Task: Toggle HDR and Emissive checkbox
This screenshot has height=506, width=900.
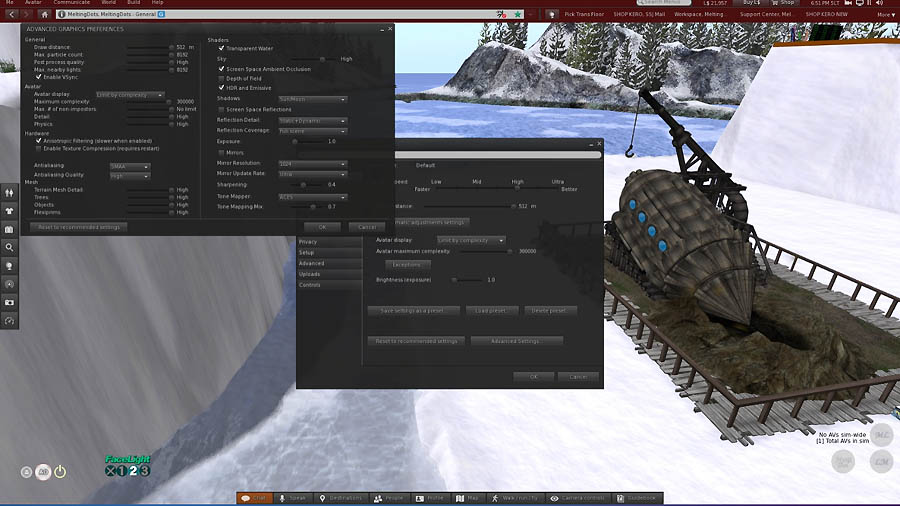Action: coord(222,88)
